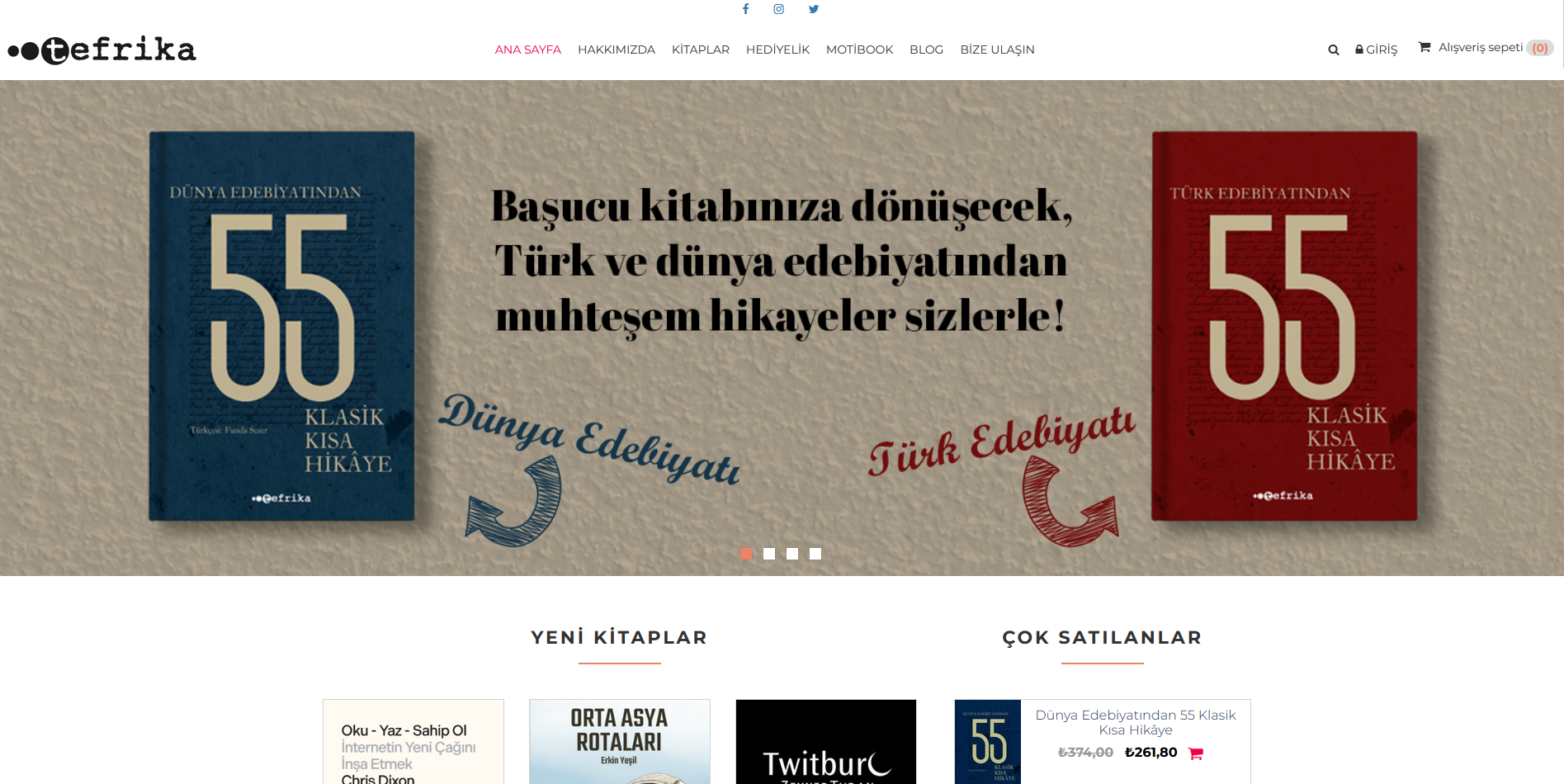Click the ÇOK SATILANLAR heading
This screenshot has height=784, width=1564.
pos(1102,637)
